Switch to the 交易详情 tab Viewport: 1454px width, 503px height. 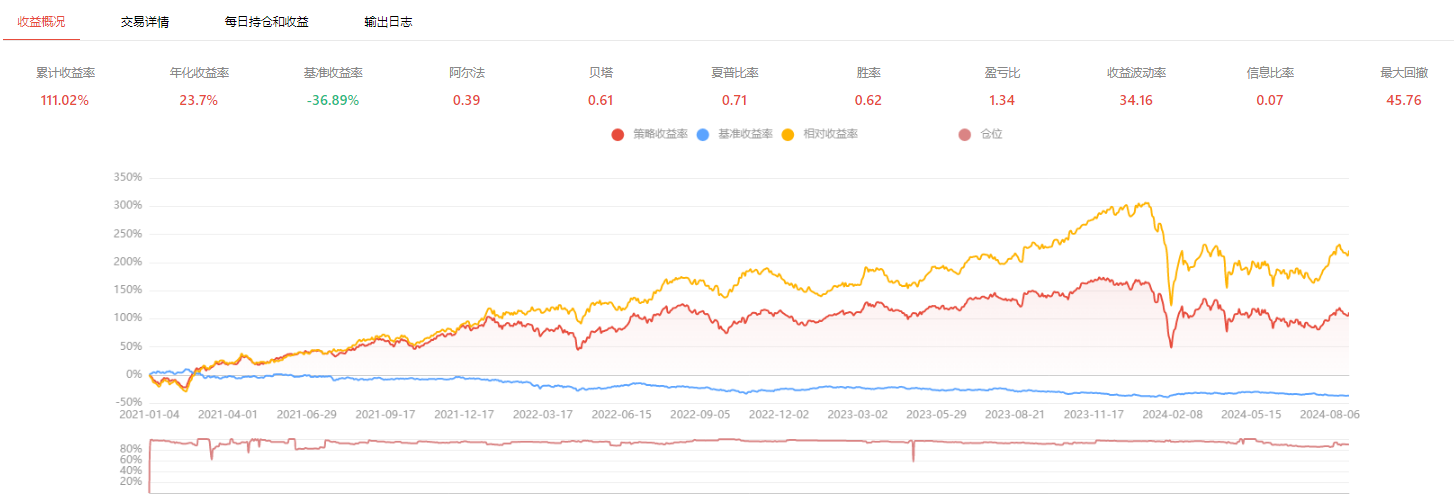pyautogui.click(x=145, y=21)
